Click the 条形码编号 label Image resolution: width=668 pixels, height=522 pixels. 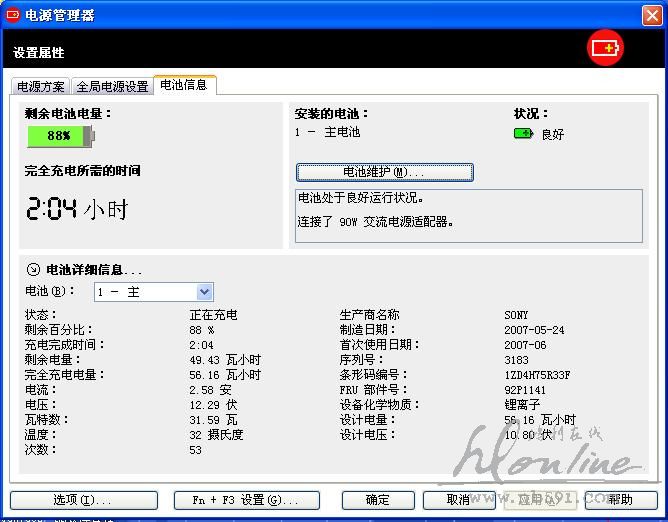pos(373,375)
